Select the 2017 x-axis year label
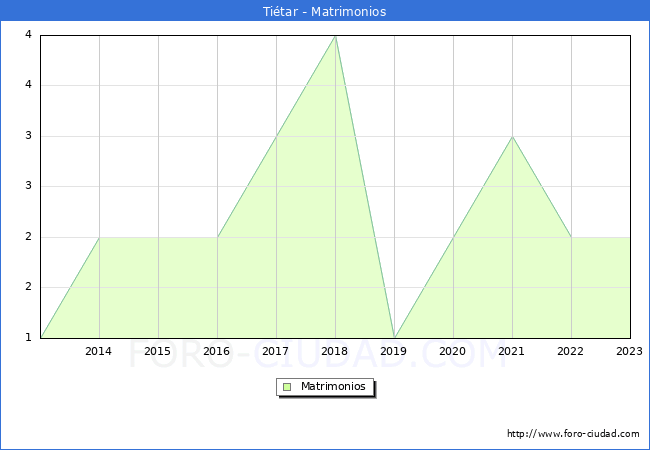The image size is (650, 450). (x=276, y=351)
